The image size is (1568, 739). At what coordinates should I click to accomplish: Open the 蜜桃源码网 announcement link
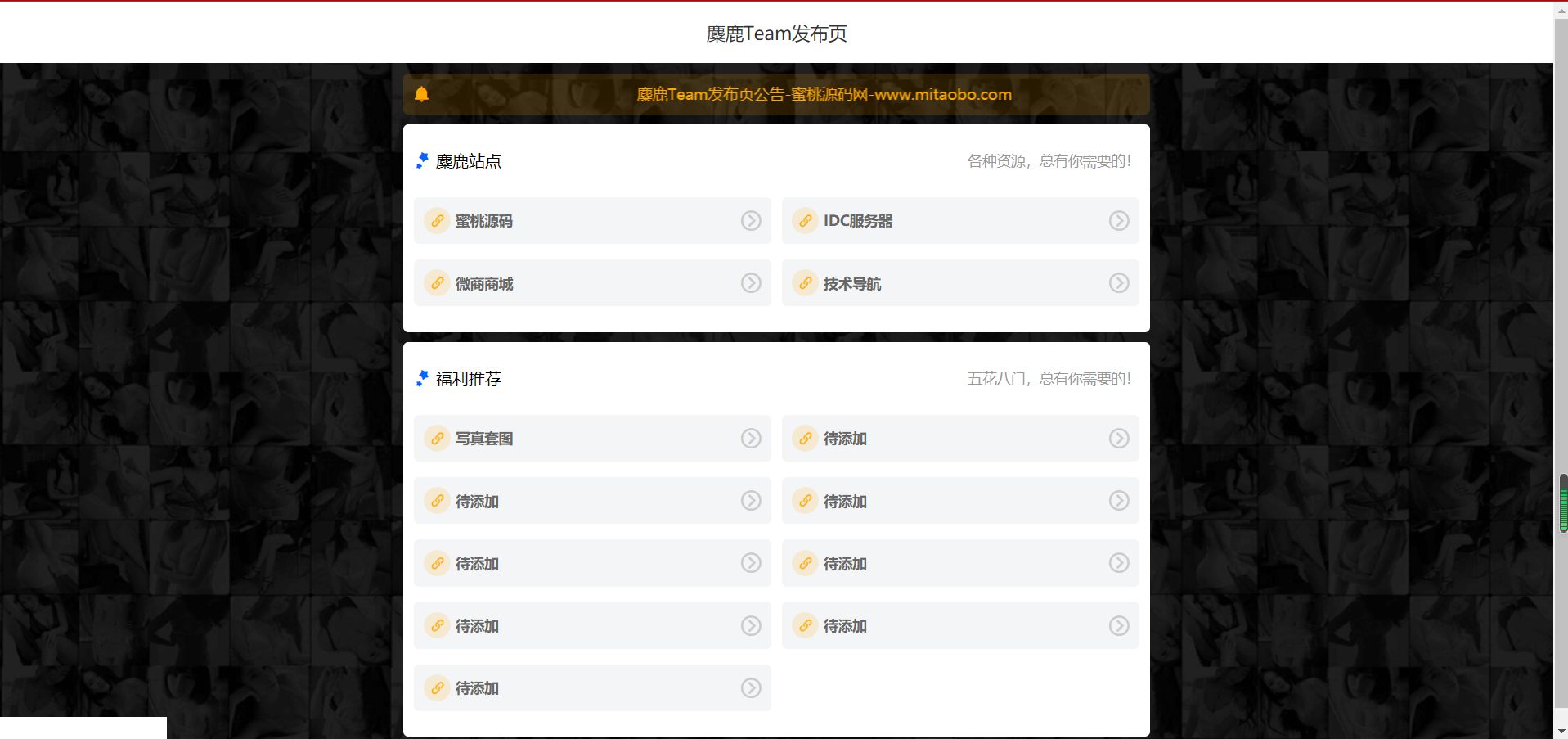point(824,94)
